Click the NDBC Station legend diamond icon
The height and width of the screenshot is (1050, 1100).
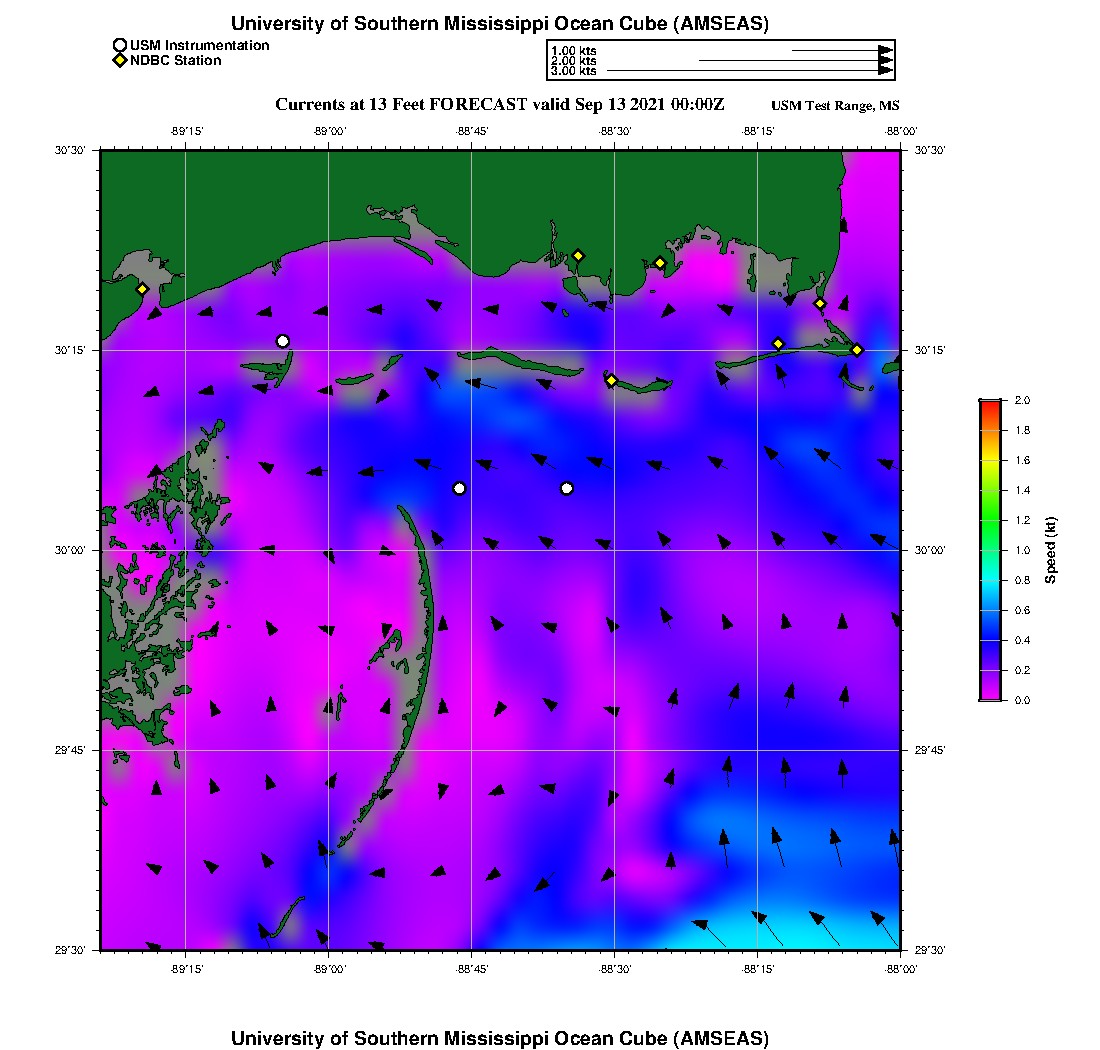120,61
